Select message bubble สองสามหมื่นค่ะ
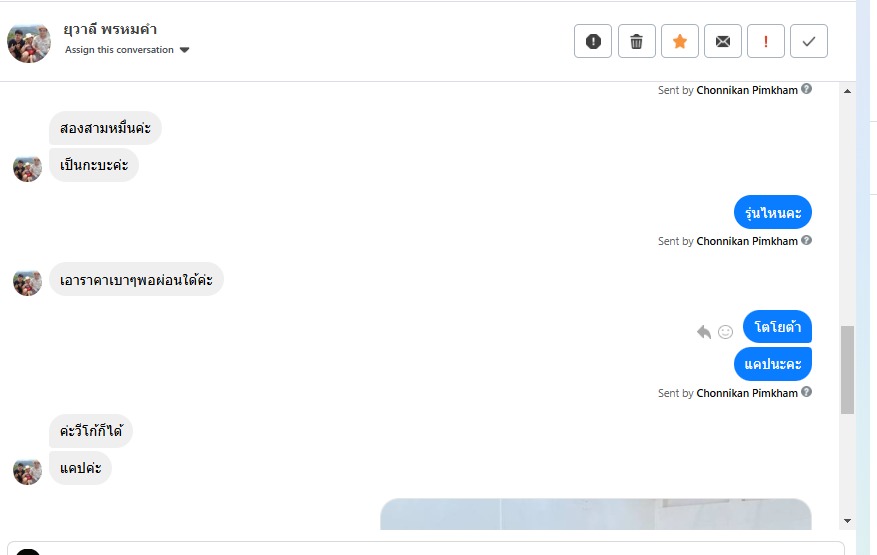 [105, 128]
